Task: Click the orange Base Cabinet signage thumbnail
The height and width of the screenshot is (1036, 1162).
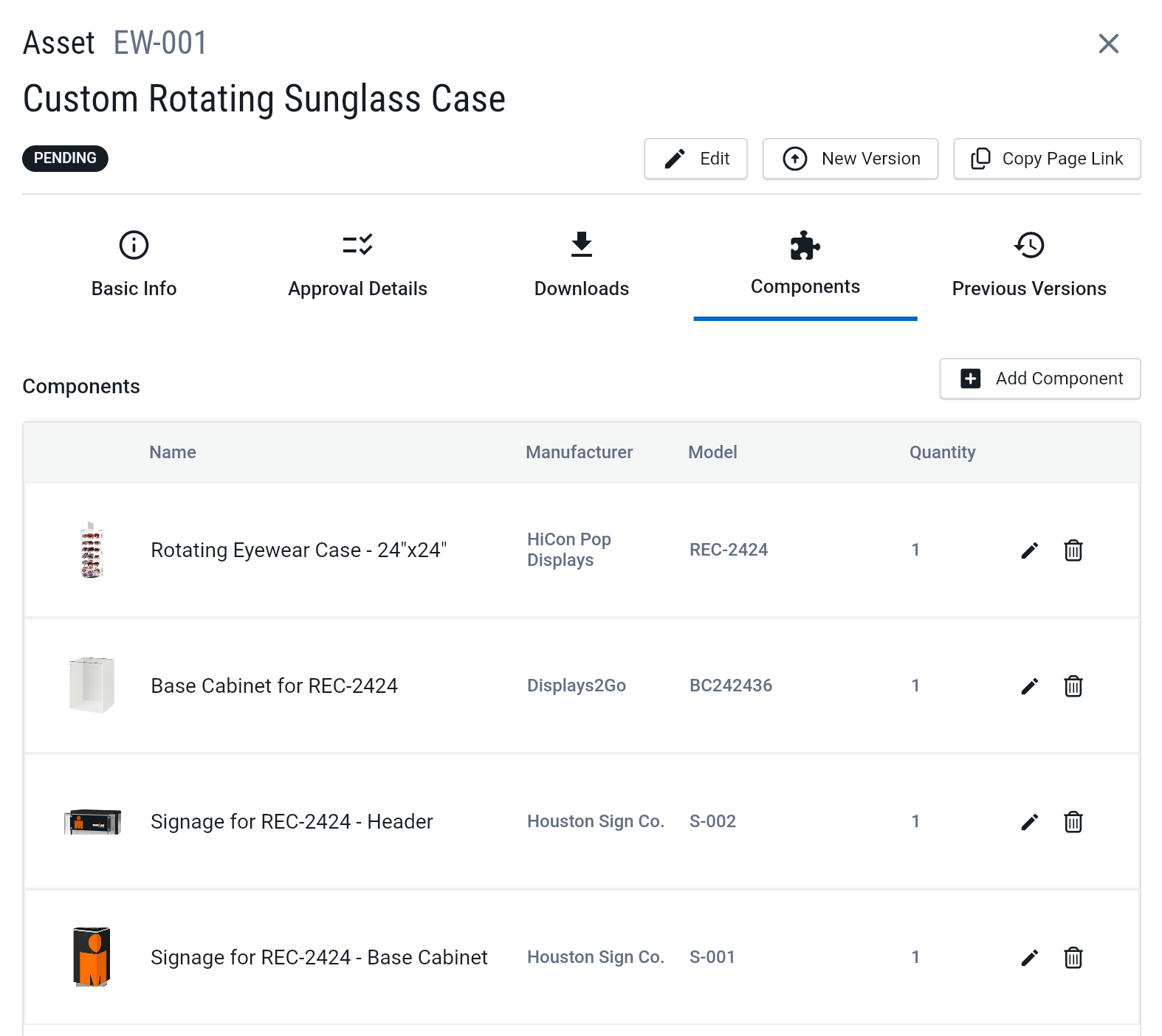Action: [92, 957]
